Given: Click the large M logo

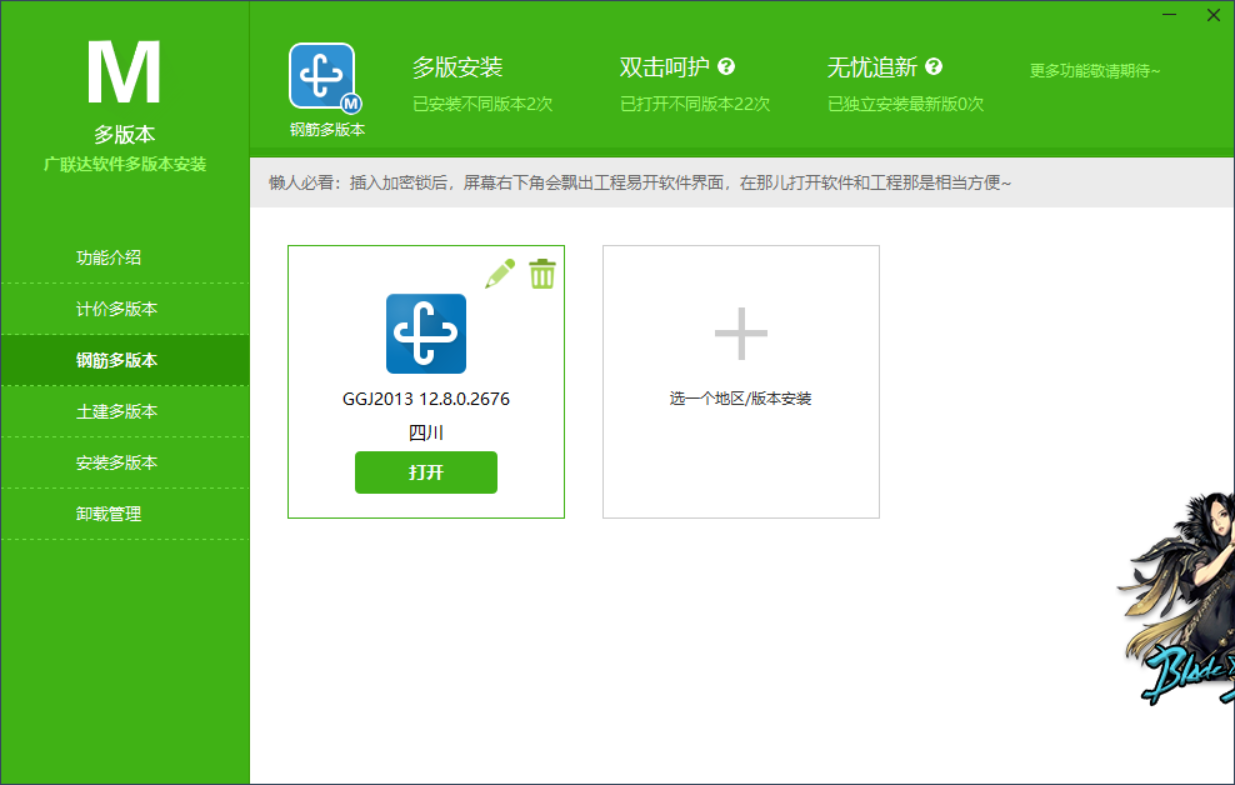Looking at the screenshot, I should [124, 73].
